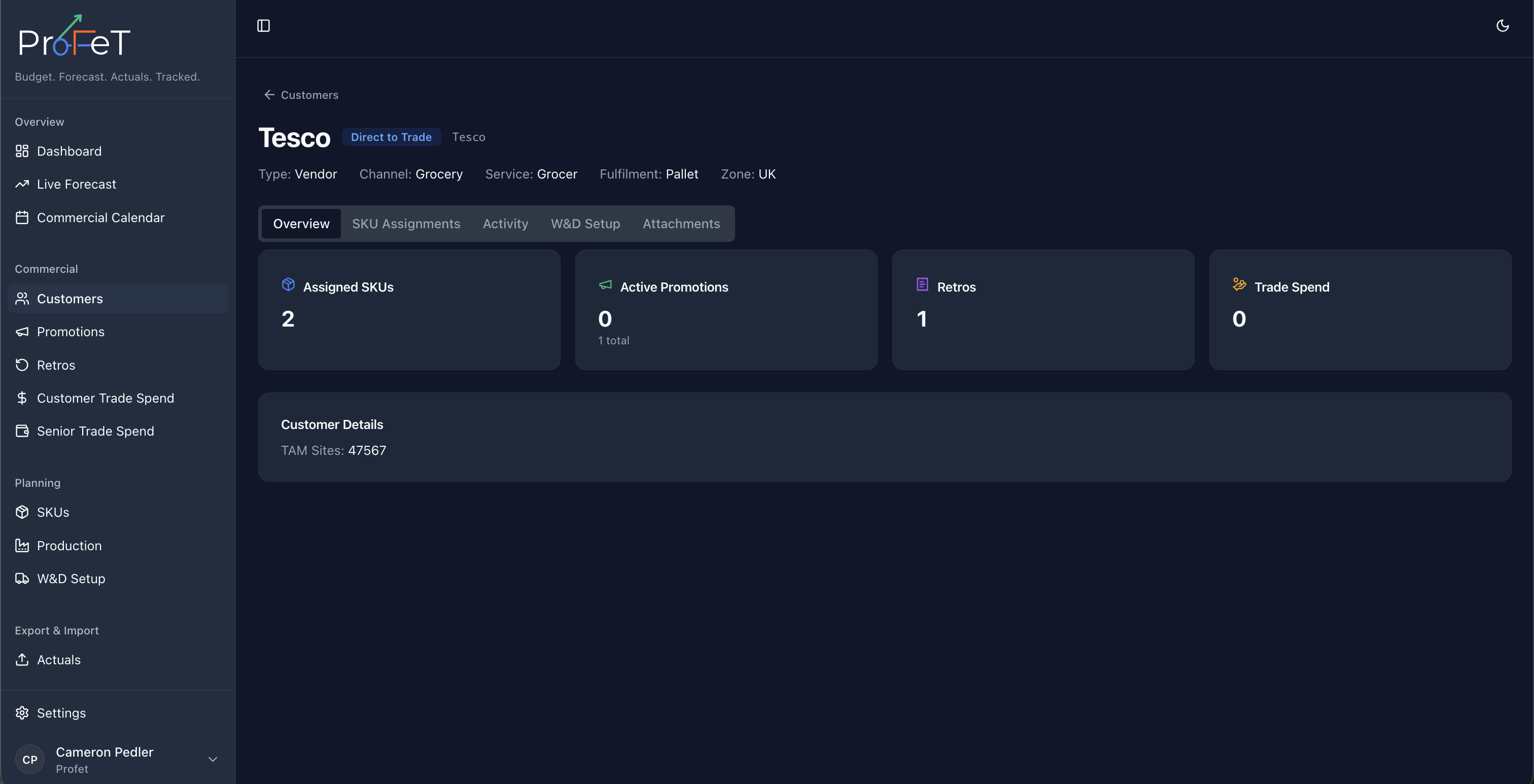Screen dimensions: 1534x784
Task: Click the Assigned SKUs card title
Action: coord(348,287)
